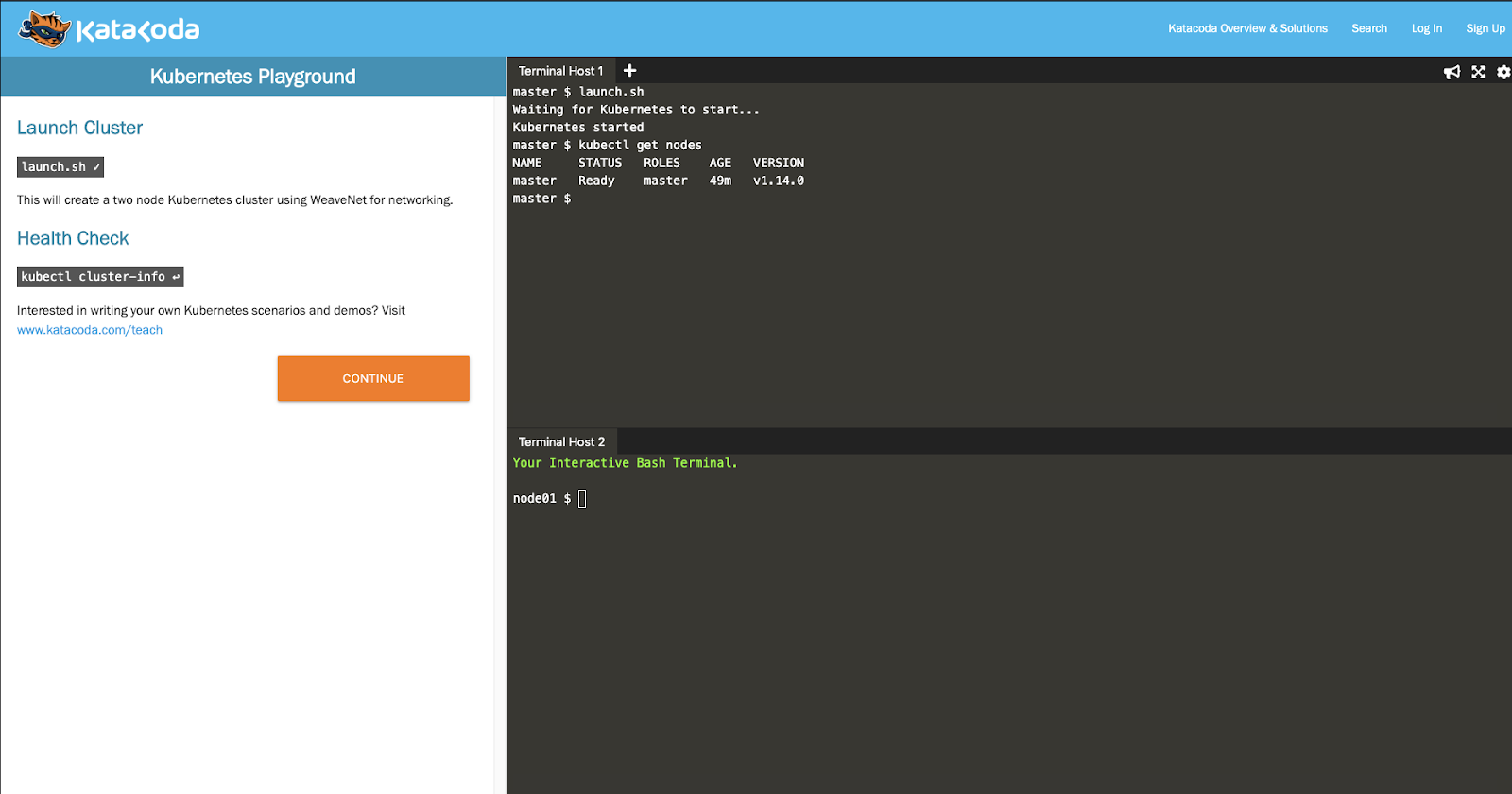
Task: Click the VERSION column header
Action: coord(779,163)
